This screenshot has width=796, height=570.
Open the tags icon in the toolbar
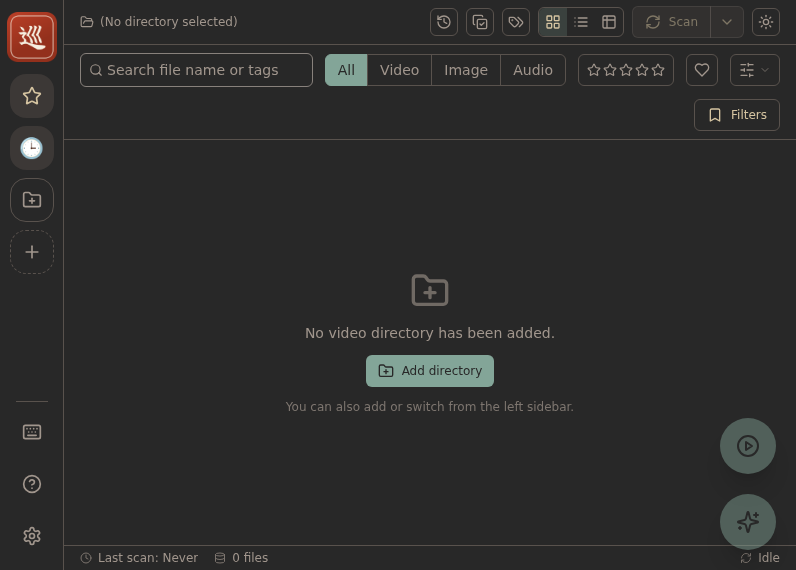pyautogui.click(x=516, y=22)
